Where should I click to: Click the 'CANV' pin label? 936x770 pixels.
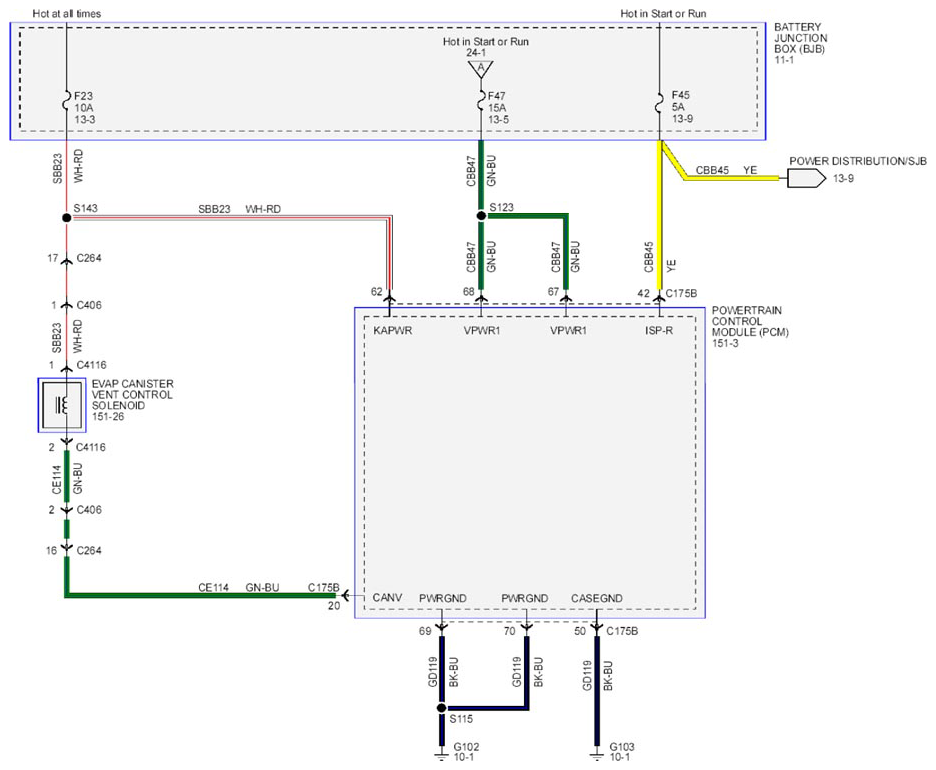tap(387, 597)
